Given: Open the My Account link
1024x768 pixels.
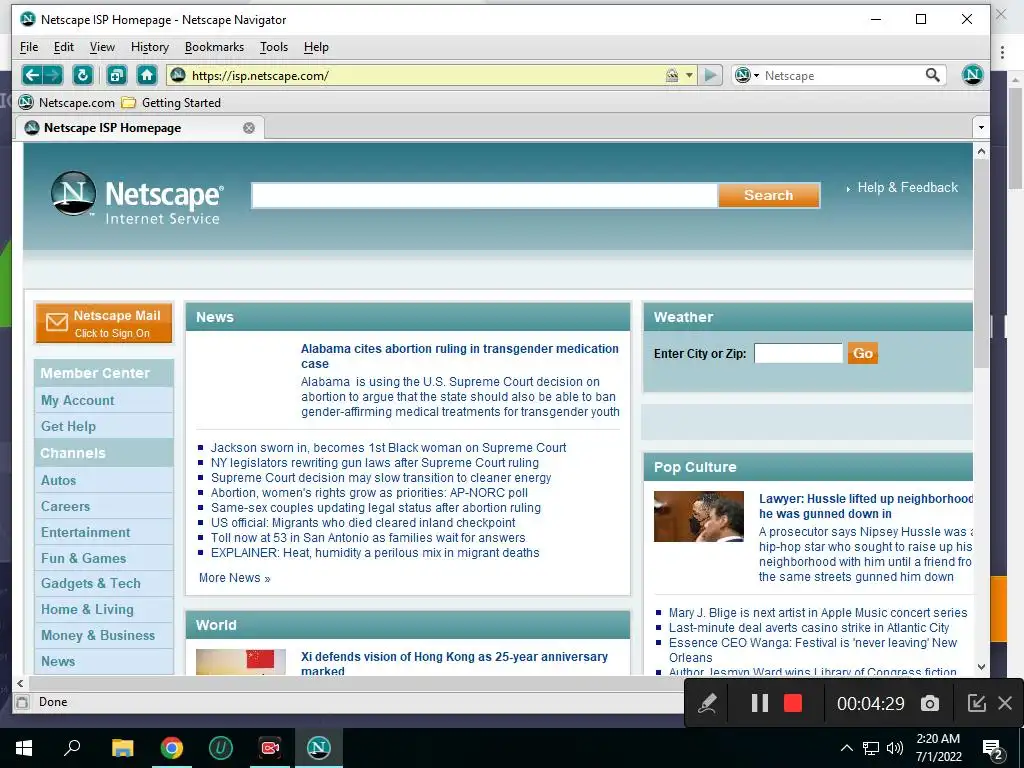Looking at the screenshot, I should click(77, 400).
